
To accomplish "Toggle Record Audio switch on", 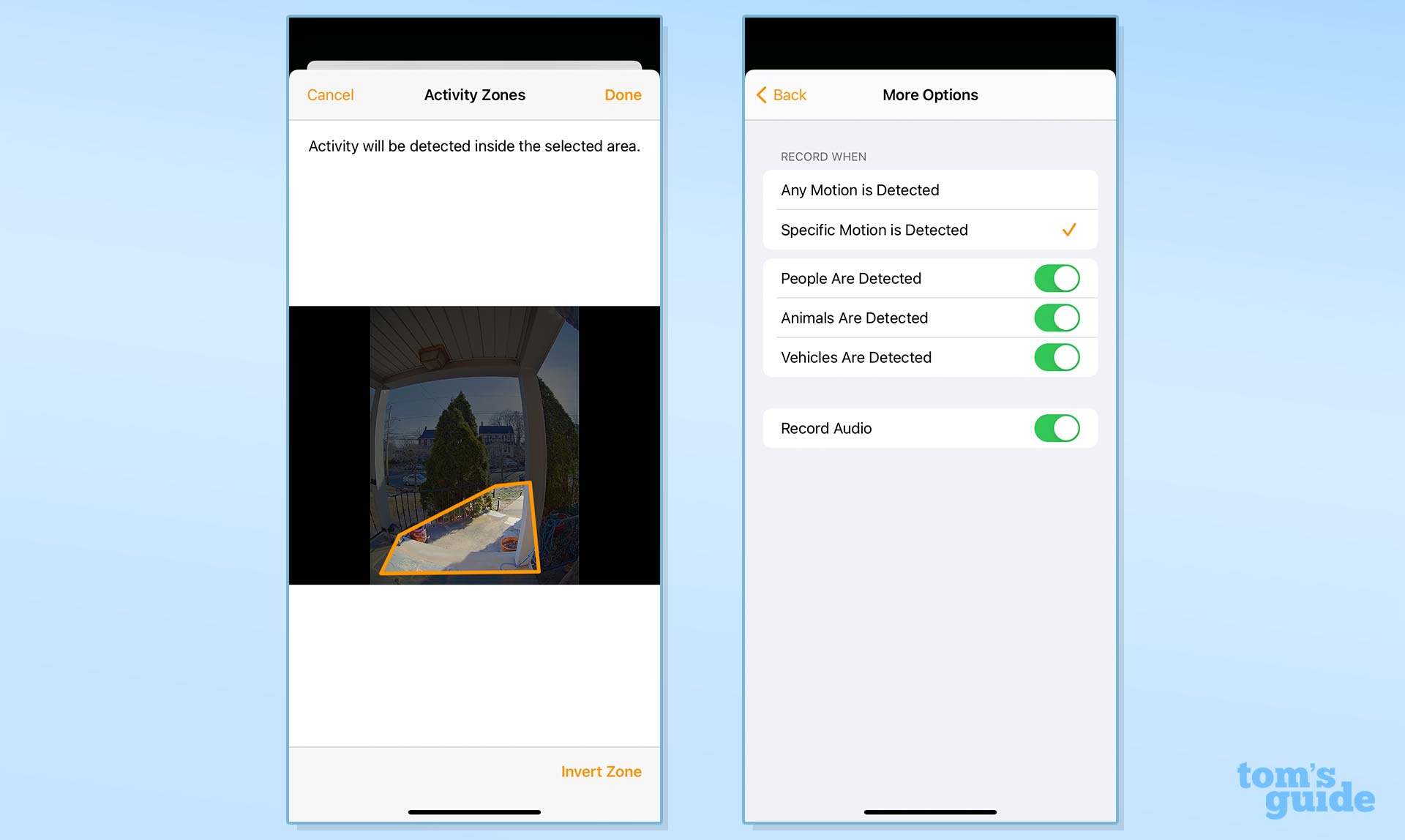I will tap(1056, 428).
